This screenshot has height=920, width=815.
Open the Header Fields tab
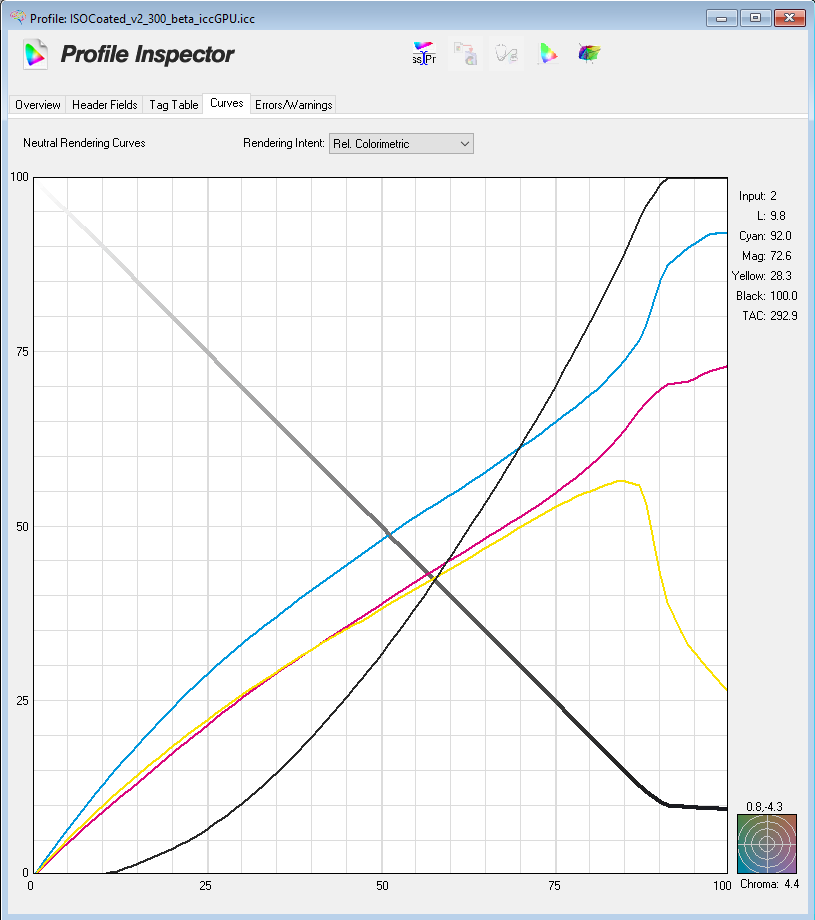pyautogui.click(x=103, y=104)
